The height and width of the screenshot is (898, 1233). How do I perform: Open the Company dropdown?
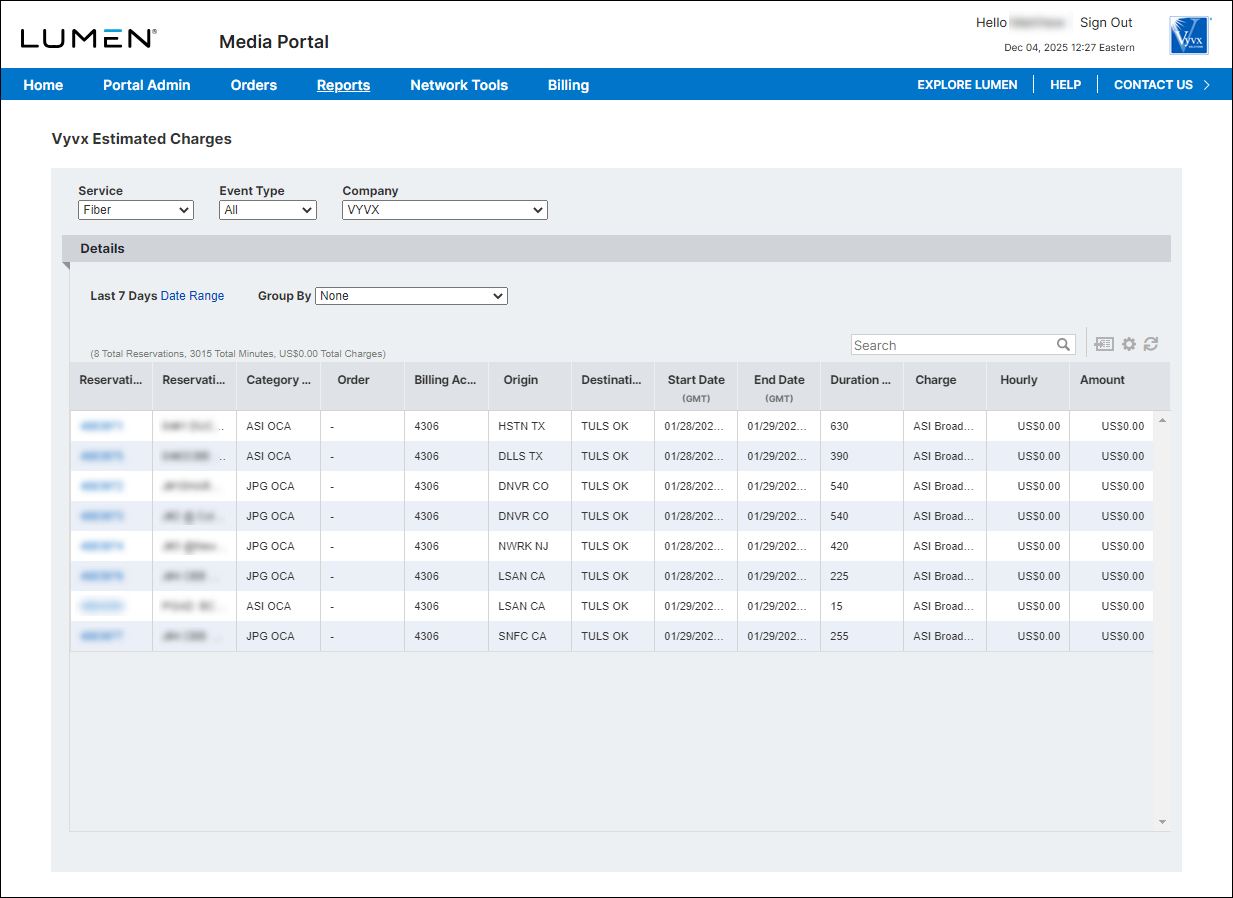pyautogui.click(x=444, y=210)
